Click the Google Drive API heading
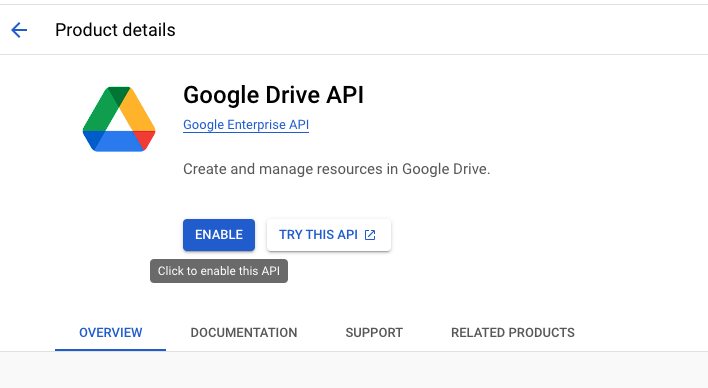Image resolution: width=708 pixels, height=388 pixels. pyautogui.click(x=273, y=95)
